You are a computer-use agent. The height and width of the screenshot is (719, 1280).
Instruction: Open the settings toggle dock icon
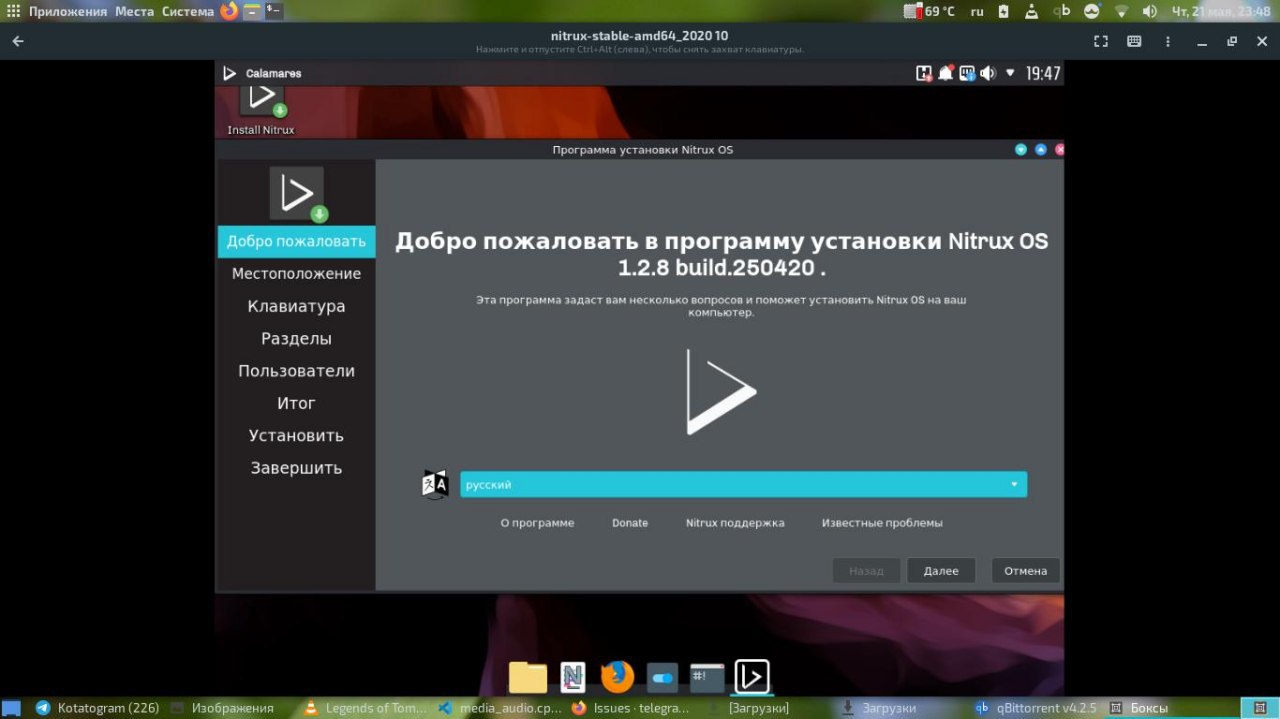662,677
